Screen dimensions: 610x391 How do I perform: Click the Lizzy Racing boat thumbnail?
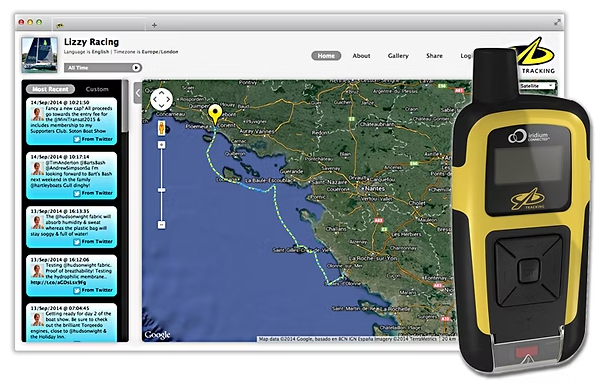[40, 55]
